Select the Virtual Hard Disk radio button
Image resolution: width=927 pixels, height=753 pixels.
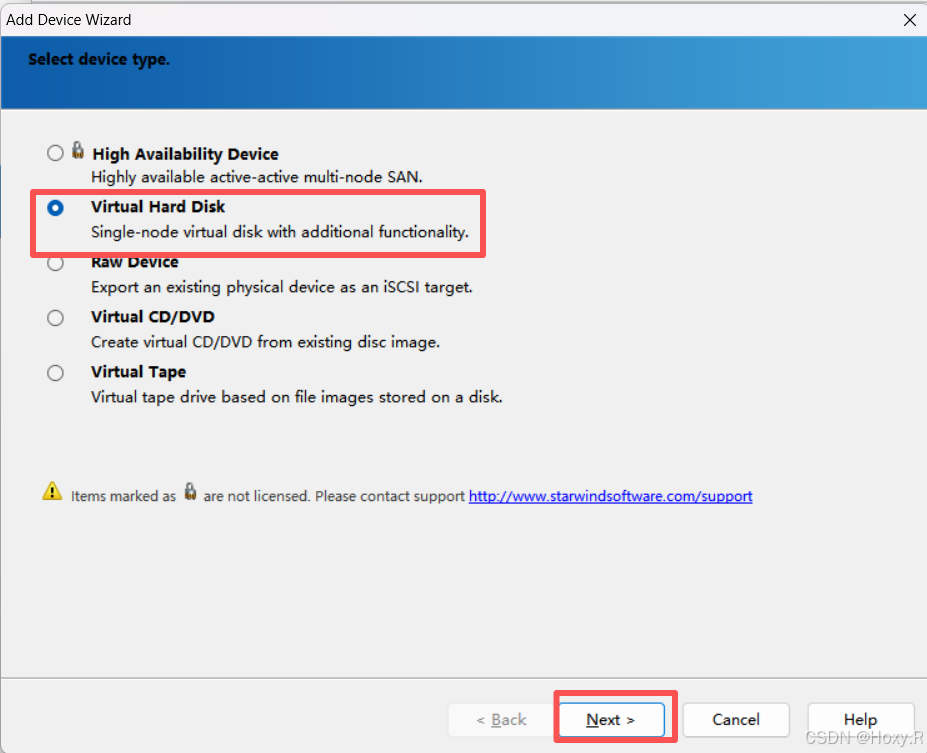(55, 208)
